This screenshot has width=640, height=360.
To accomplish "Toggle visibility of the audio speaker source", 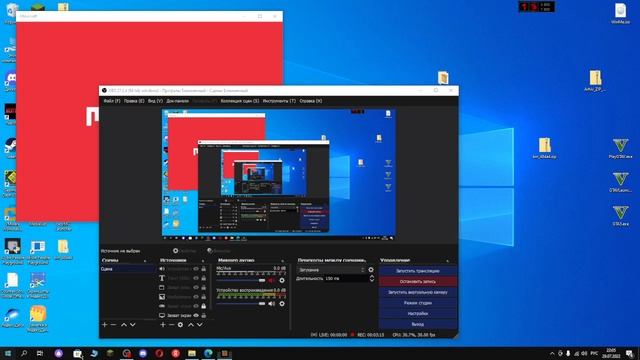I will click(x=196, y=269).
